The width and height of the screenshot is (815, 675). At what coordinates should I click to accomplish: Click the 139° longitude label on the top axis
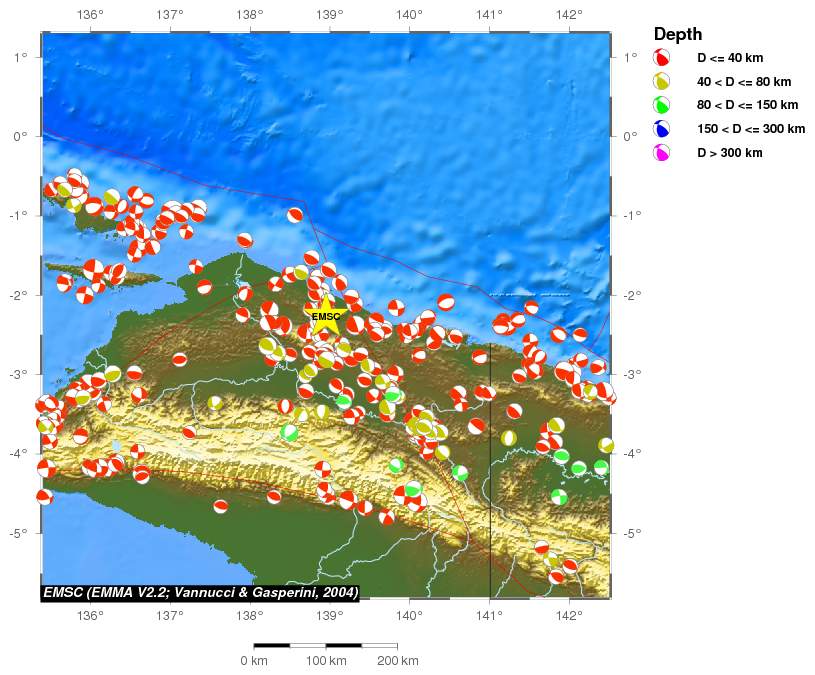329,14
